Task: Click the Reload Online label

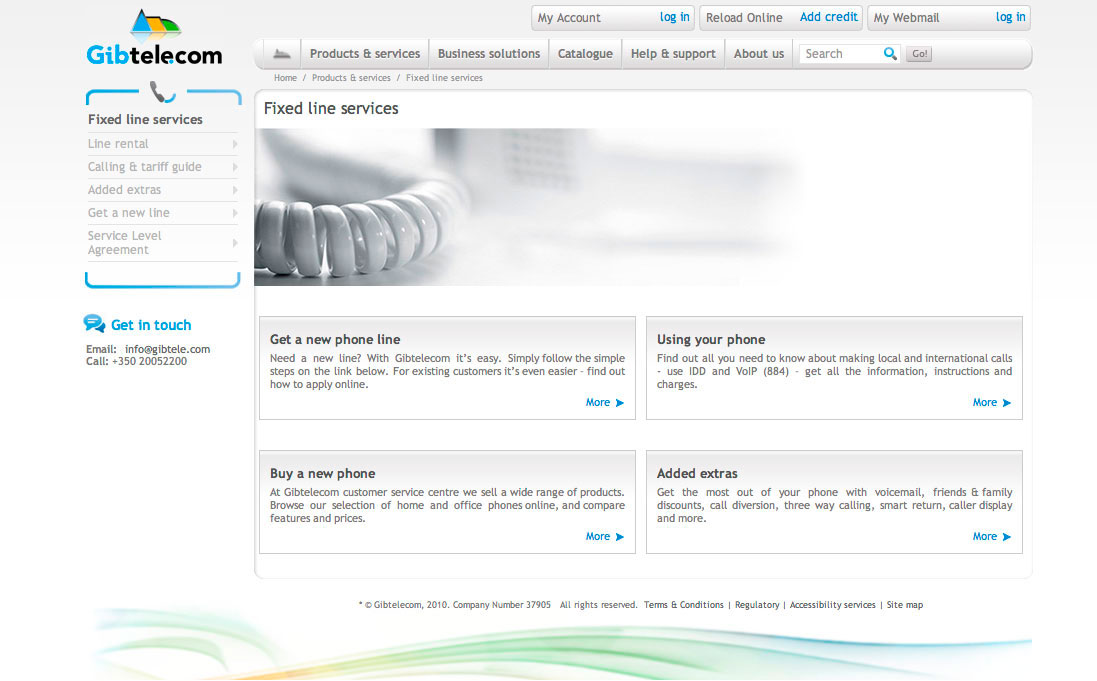Action: [x=744, y=17]
